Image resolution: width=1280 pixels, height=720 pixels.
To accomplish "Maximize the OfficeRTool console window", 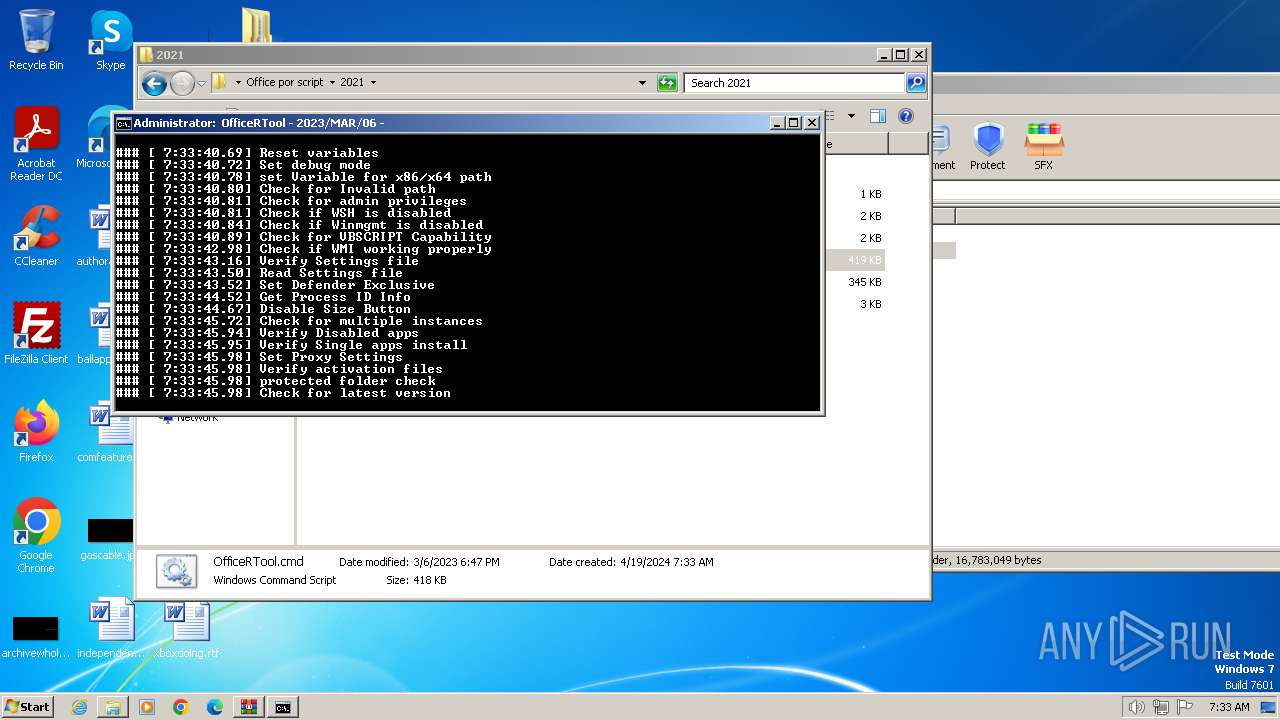I will point(794,123).
